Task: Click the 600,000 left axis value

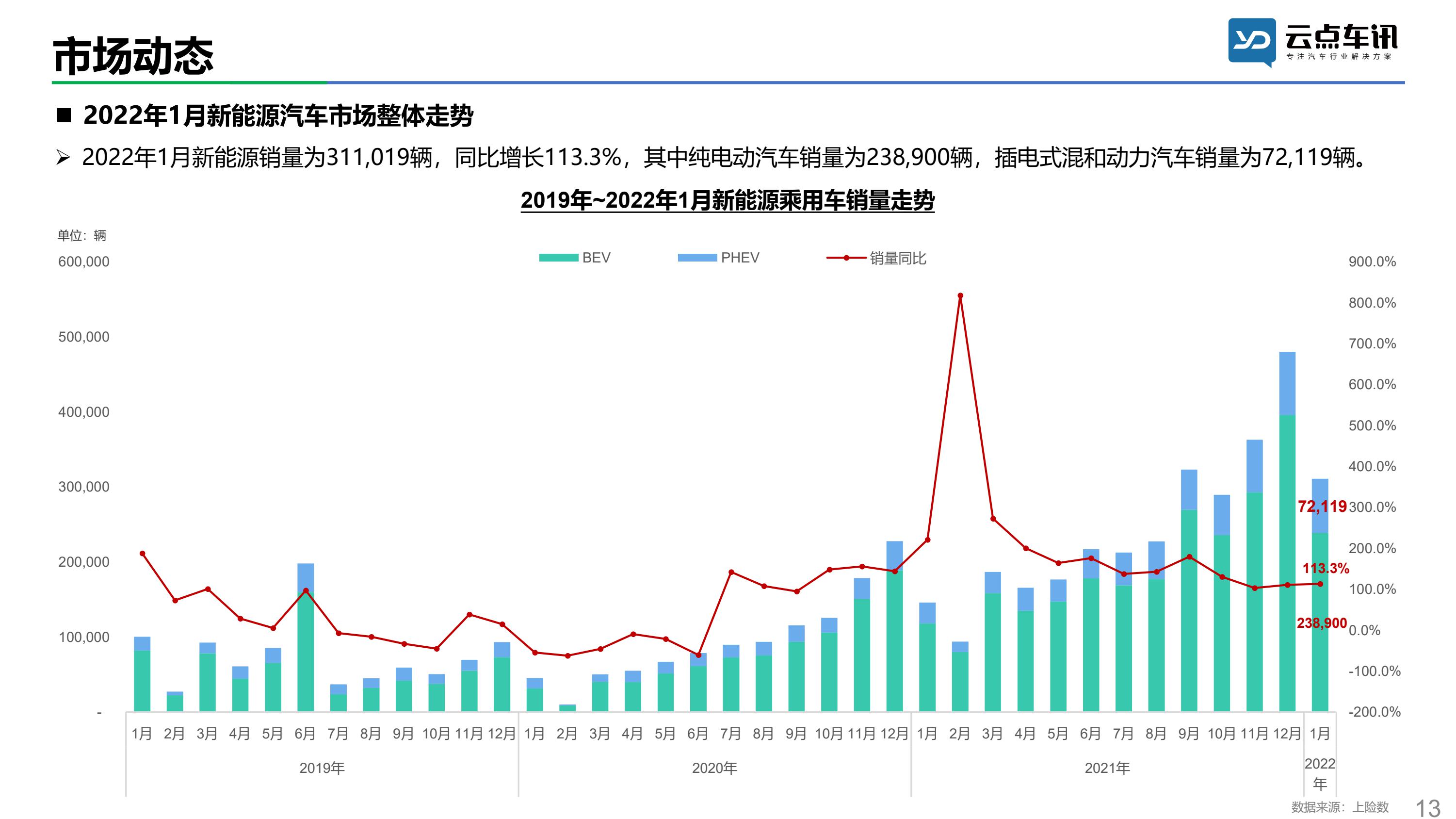Action: click(x=83, y=262)
